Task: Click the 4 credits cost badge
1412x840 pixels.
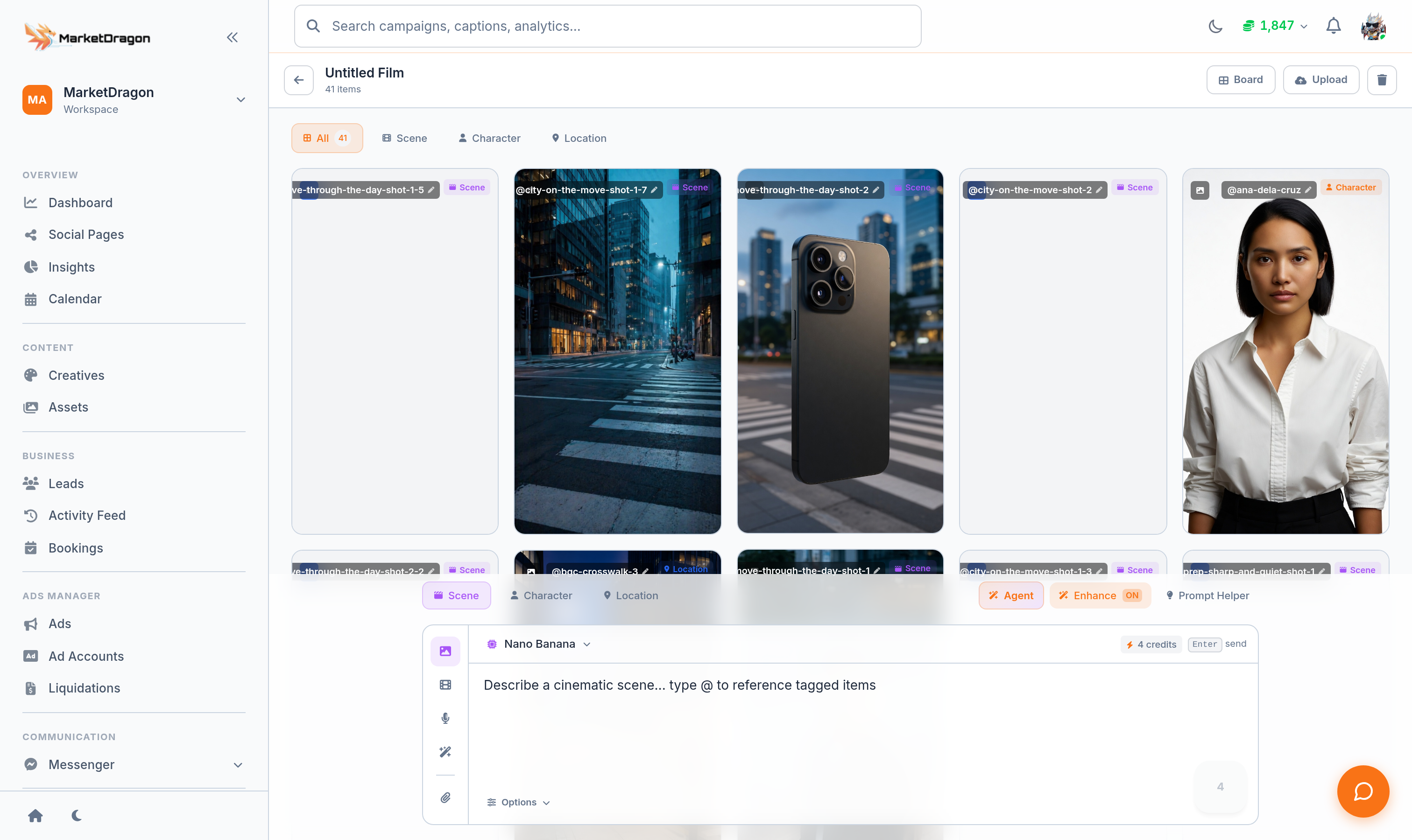Action: click(x=1151, y=644)
